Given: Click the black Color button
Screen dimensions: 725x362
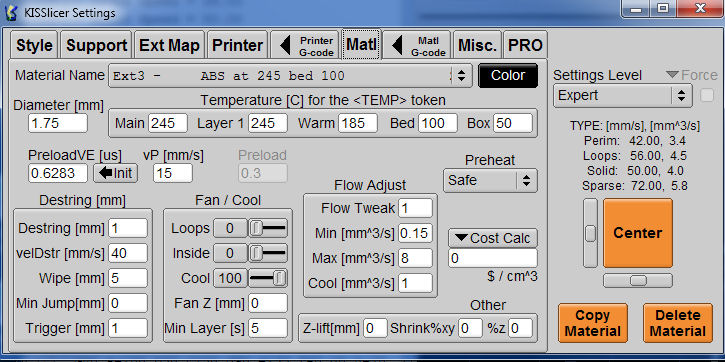Looking at the screenshot, I should tap(508, 75).
